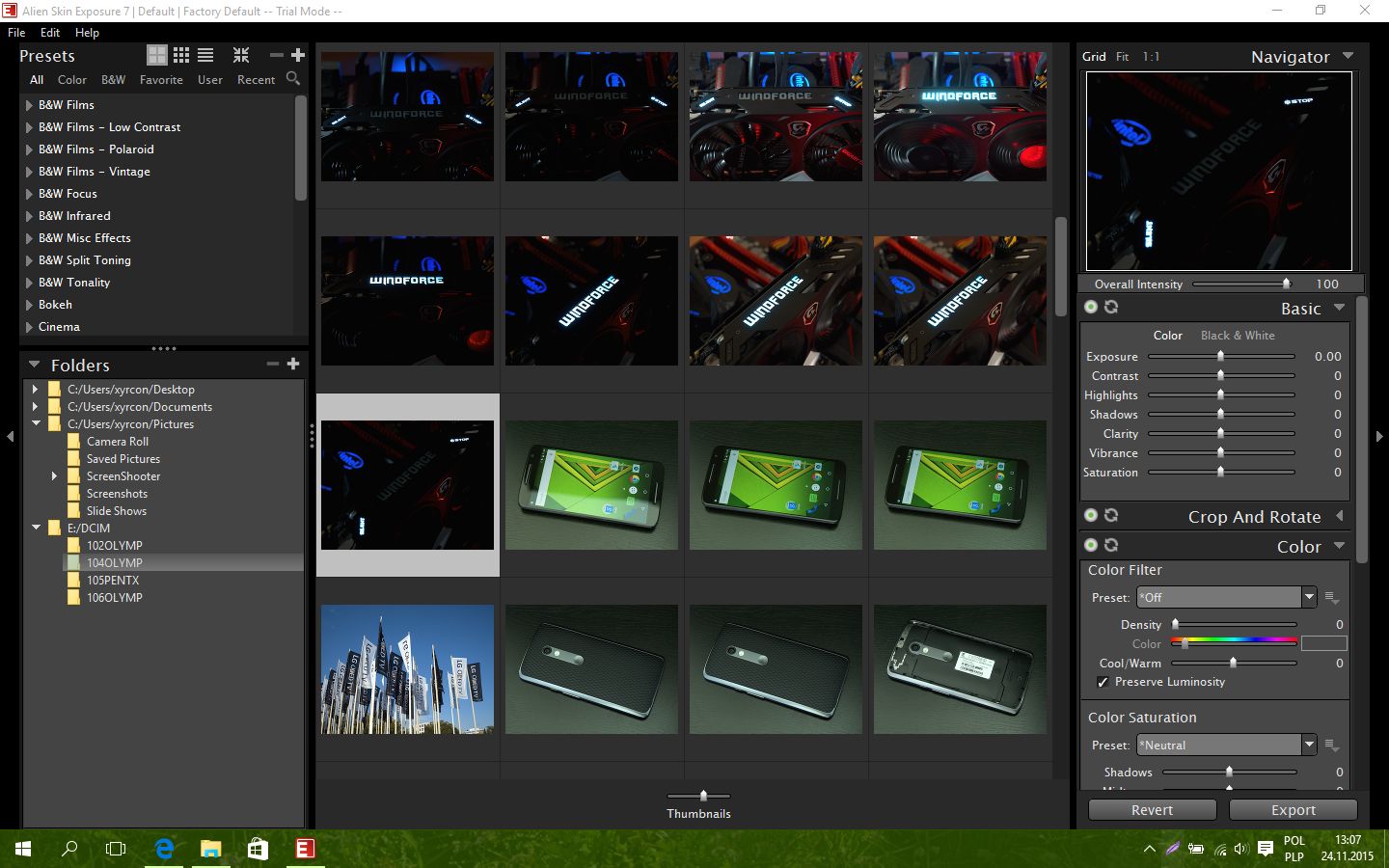Open the Color Saturation Preset dropdown
Screen dimensions: 1389x868
[x=1309, y=745]
